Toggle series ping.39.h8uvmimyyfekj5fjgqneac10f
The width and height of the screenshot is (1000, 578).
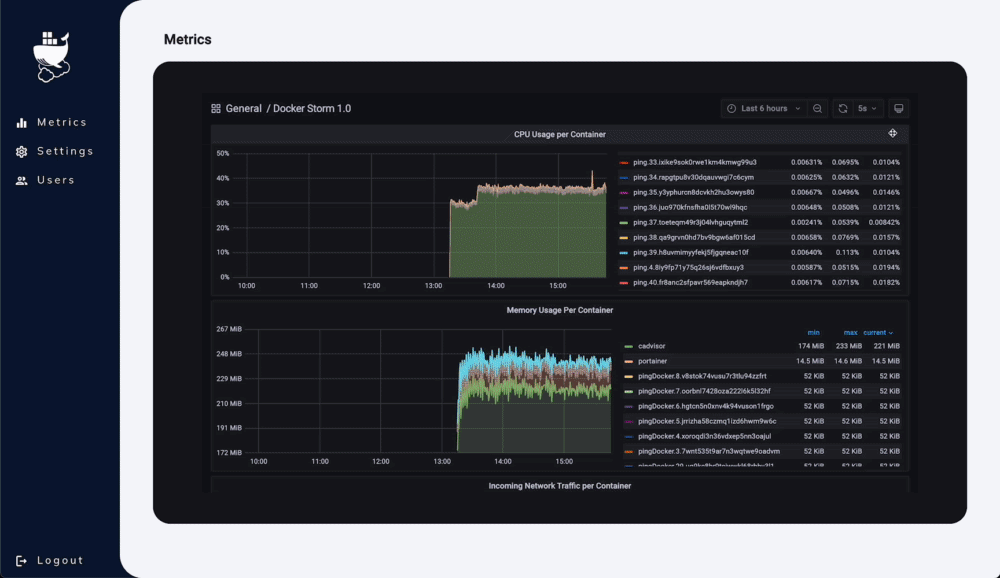coord(691,253)
